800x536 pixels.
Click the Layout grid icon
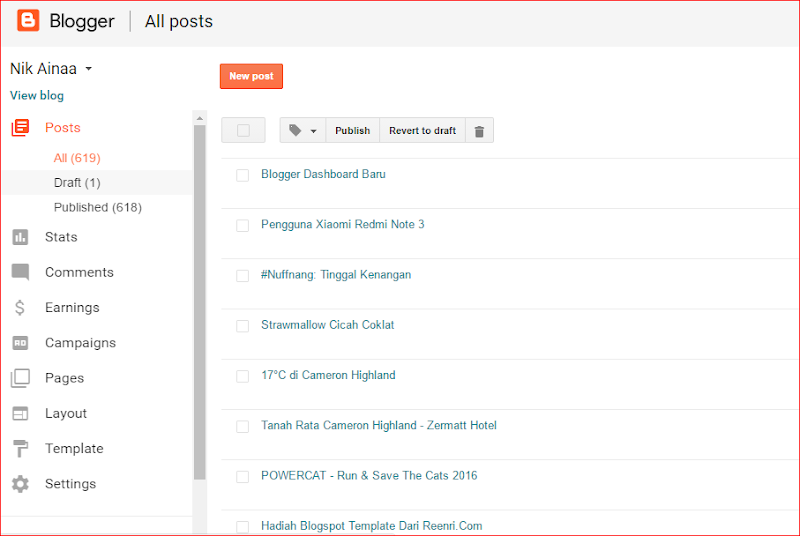pos(20,413)
